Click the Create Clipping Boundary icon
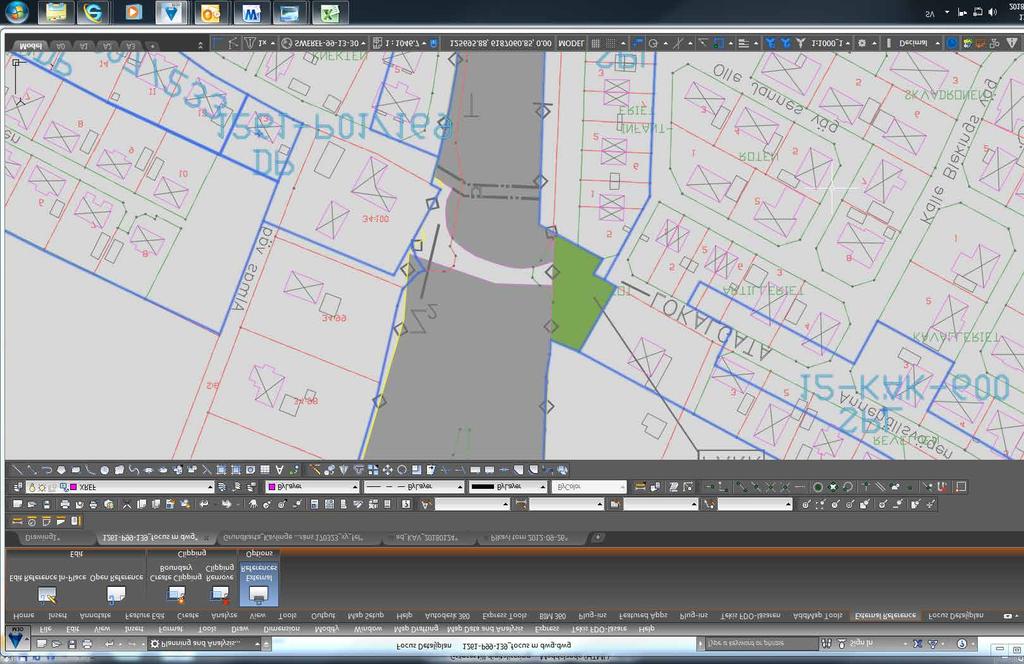This screenshot has height=664, width=1024. 176,595
